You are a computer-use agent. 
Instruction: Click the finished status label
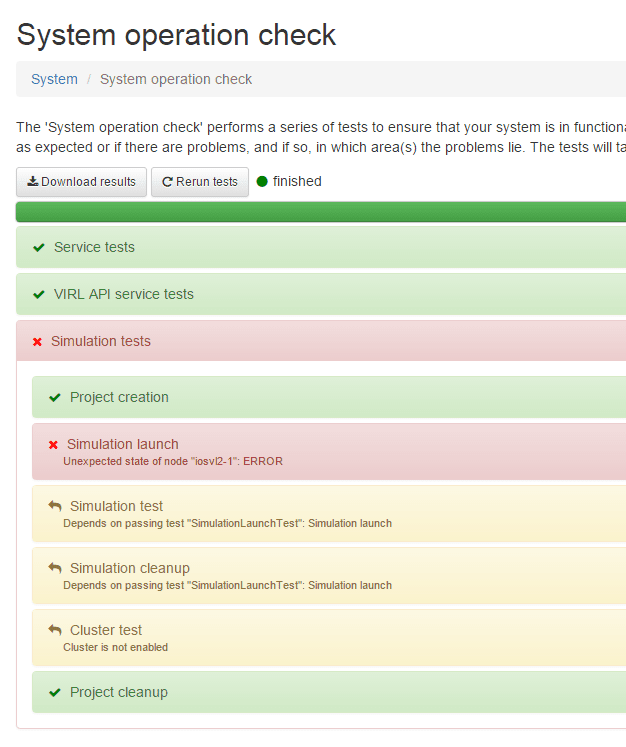(x=297, y=182)
